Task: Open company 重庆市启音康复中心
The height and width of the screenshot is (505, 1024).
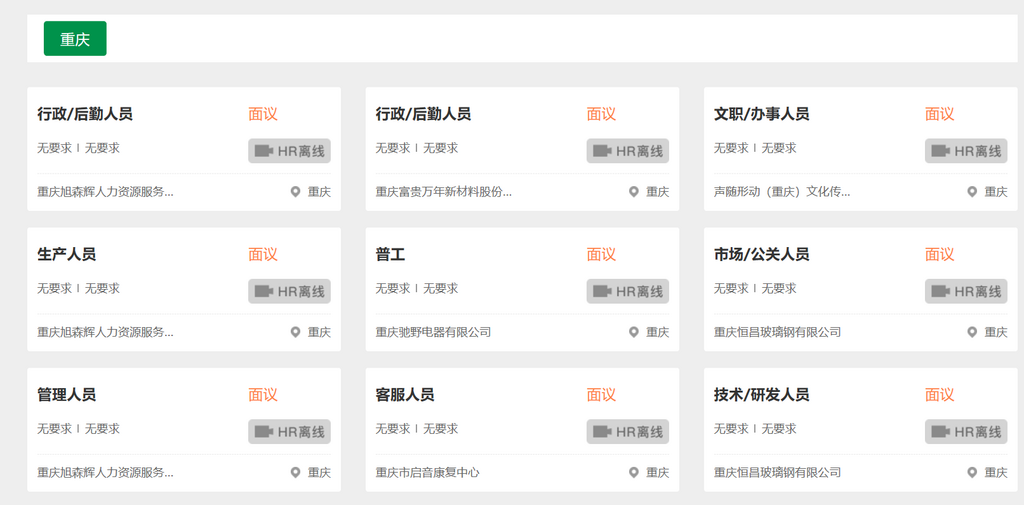Action: coord(427,472)
